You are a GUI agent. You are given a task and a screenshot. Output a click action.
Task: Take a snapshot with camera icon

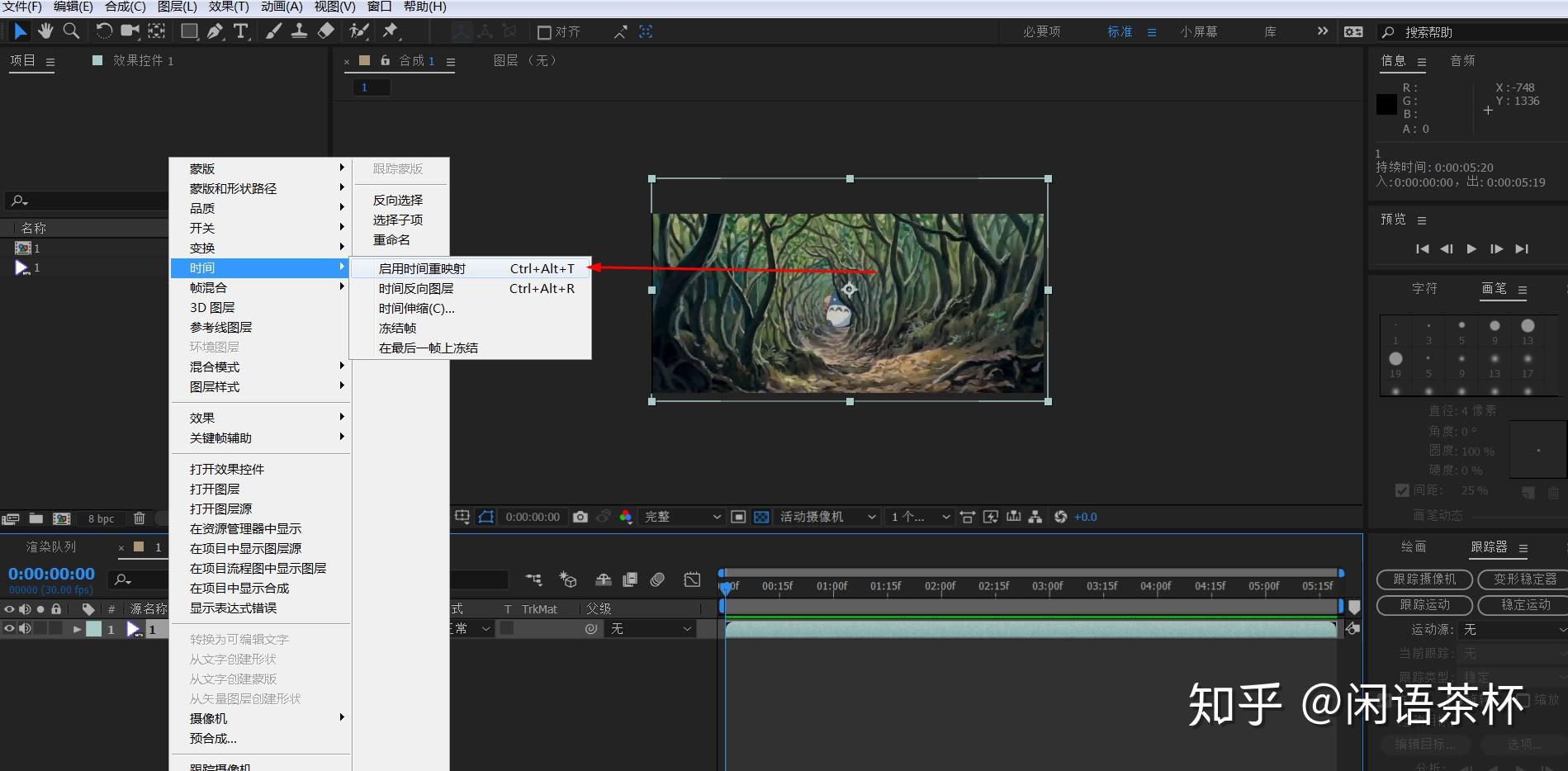pyautogui.click(x=580, y=517)
